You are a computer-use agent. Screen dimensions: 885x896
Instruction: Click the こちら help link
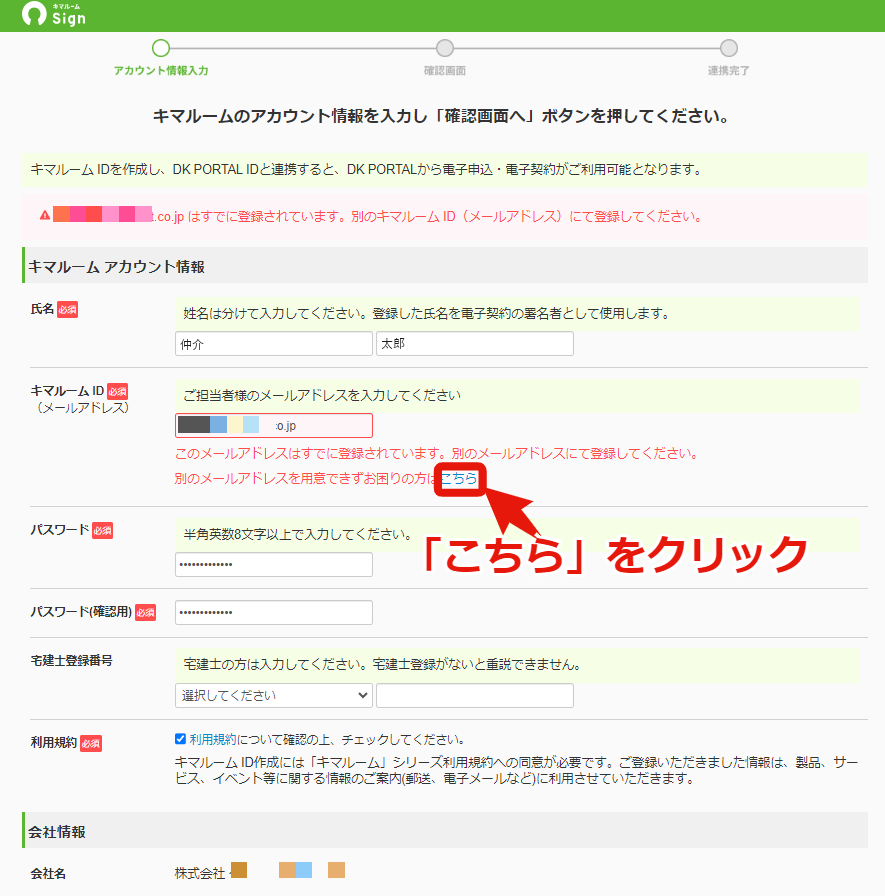coord(459,478)
